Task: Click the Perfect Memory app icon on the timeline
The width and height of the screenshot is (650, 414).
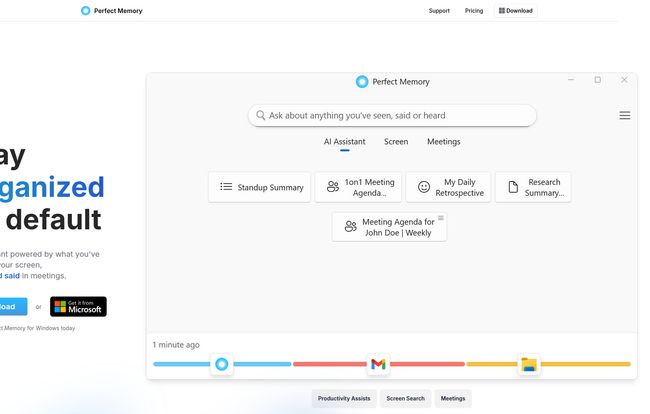Action: pyautogui.click(x=222, y=364)
